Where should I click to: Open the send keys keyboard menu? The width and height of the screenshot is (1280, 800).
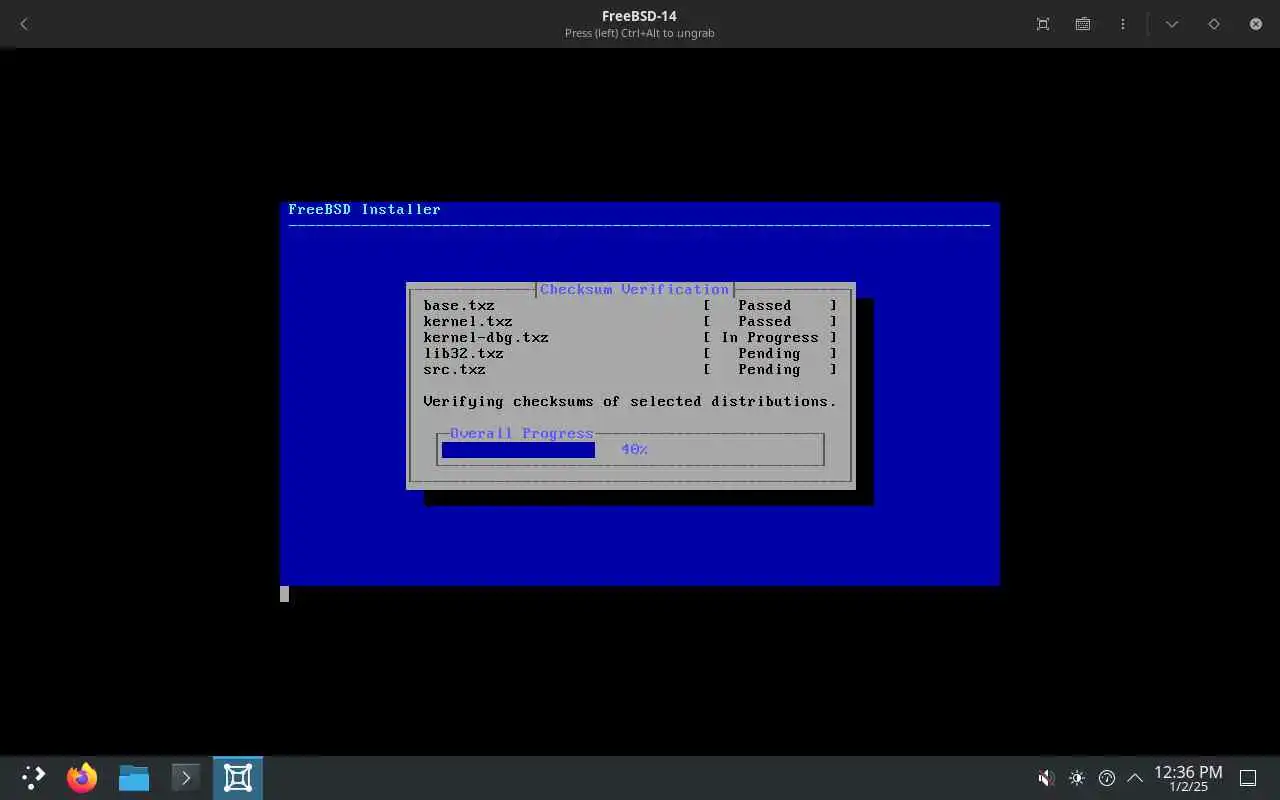tap(1083, 24)
